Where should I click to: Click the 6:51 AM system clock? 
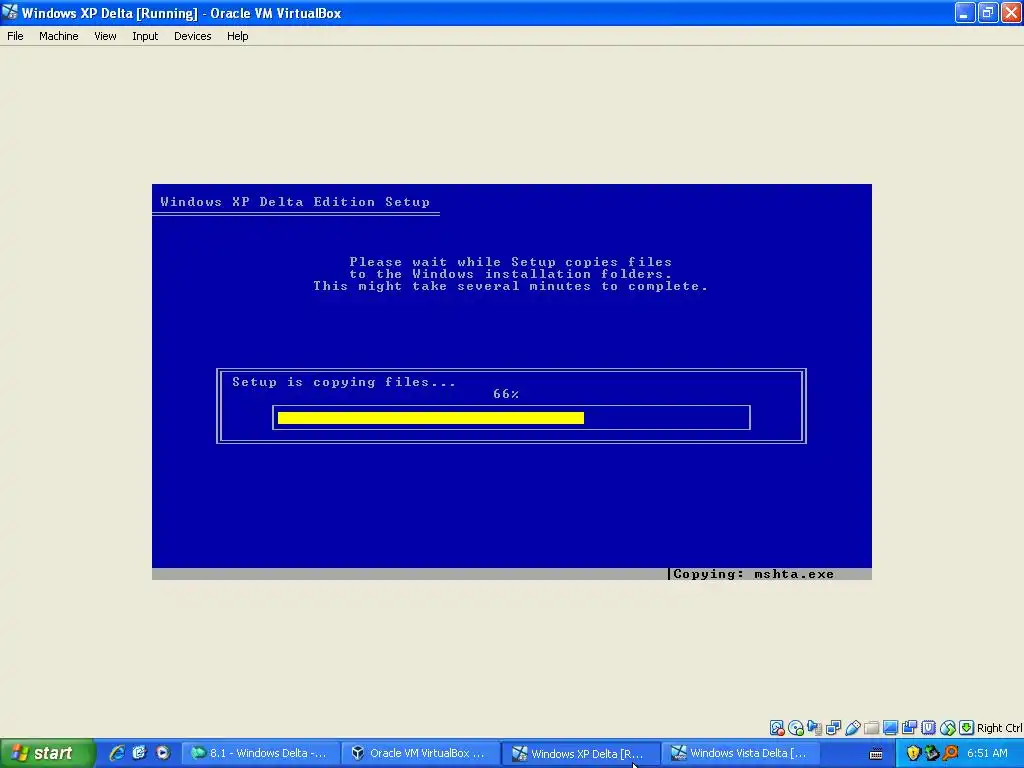pyautogui.click(x=987, y=754)
